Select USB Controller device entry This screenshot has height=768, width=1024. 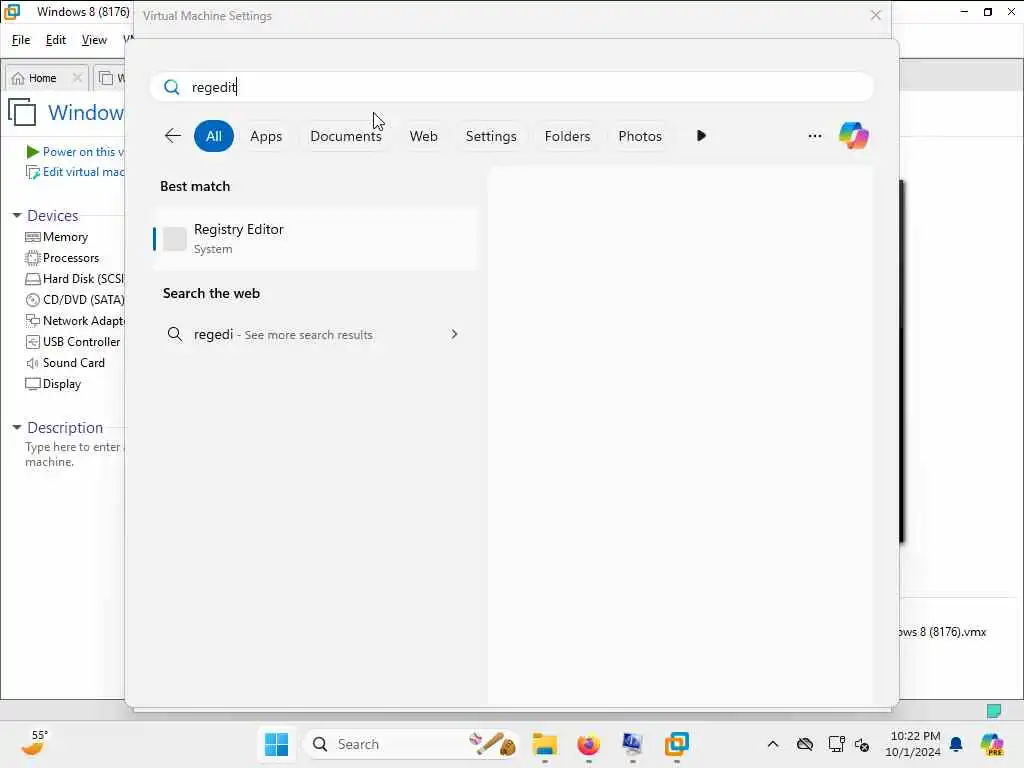point(82,342)
